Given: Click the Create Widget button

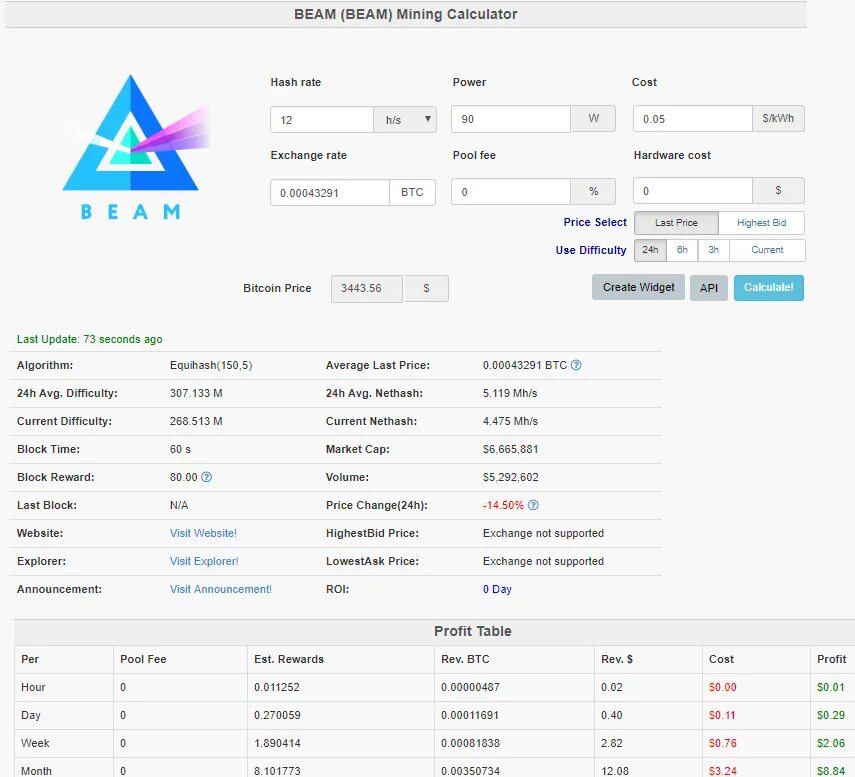Looking at the screenshot, I should [639, 287].
